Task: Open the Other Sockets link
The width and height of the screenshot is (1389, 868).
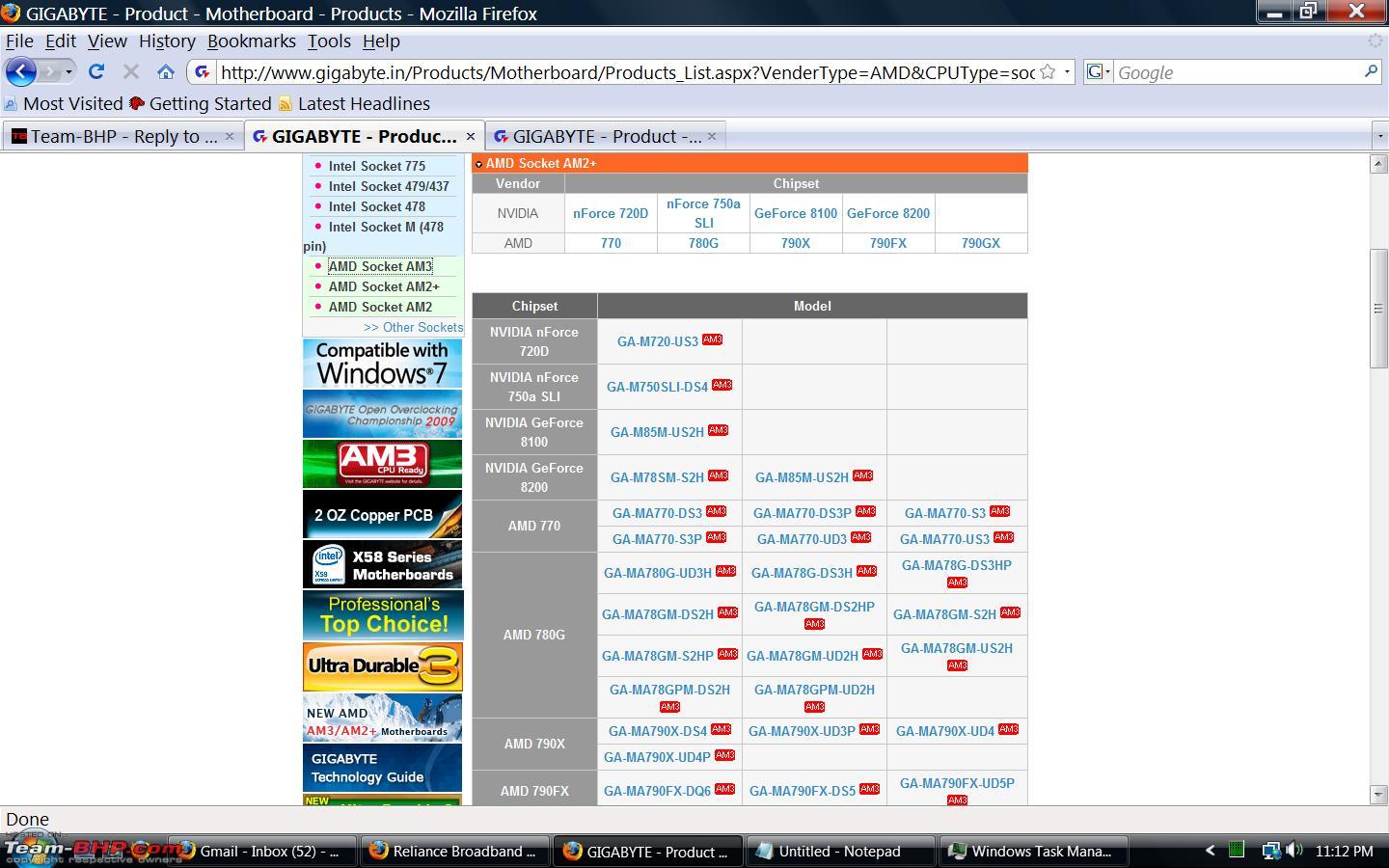Action: (x=413, y=327)
